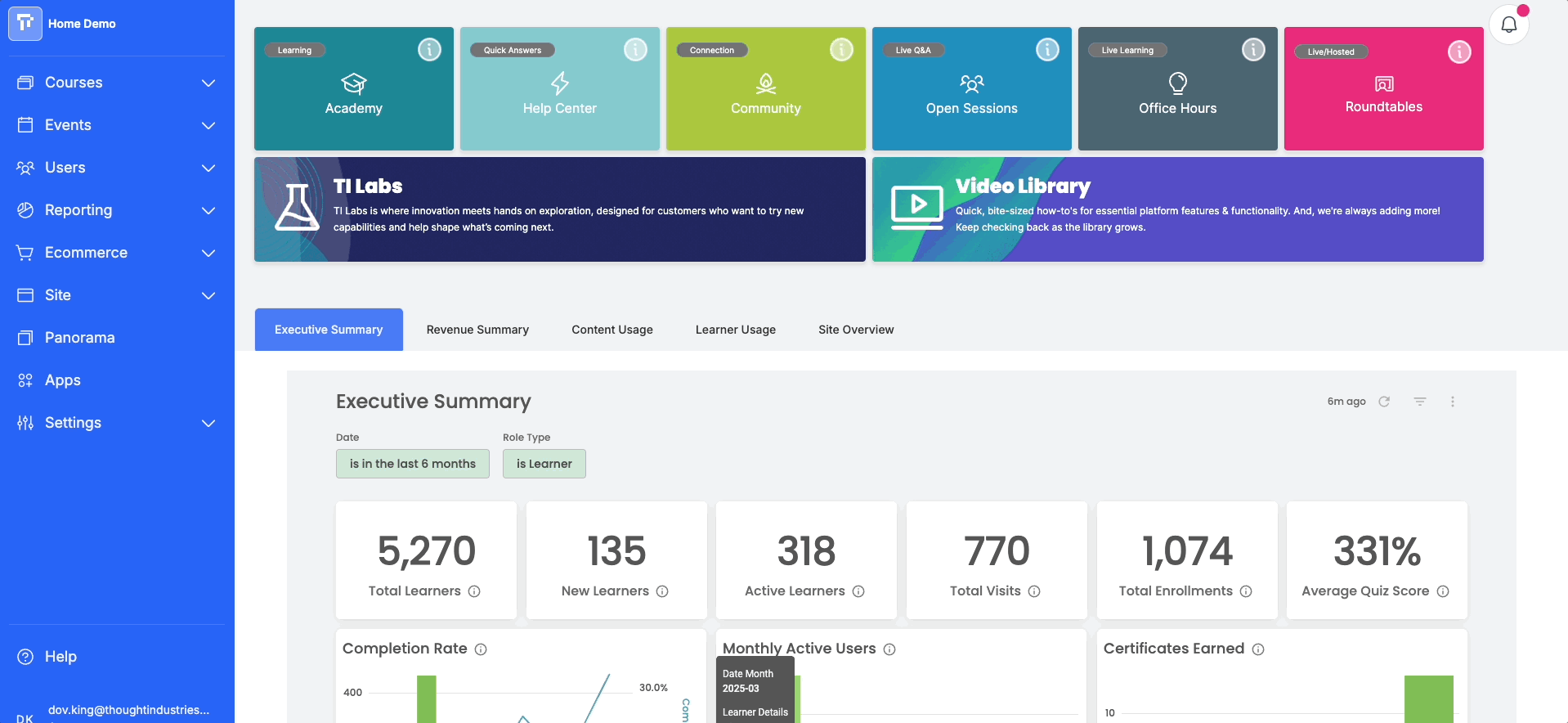Open the Community tile
This screenshot has height=723, width=1568.
(766, 88)
